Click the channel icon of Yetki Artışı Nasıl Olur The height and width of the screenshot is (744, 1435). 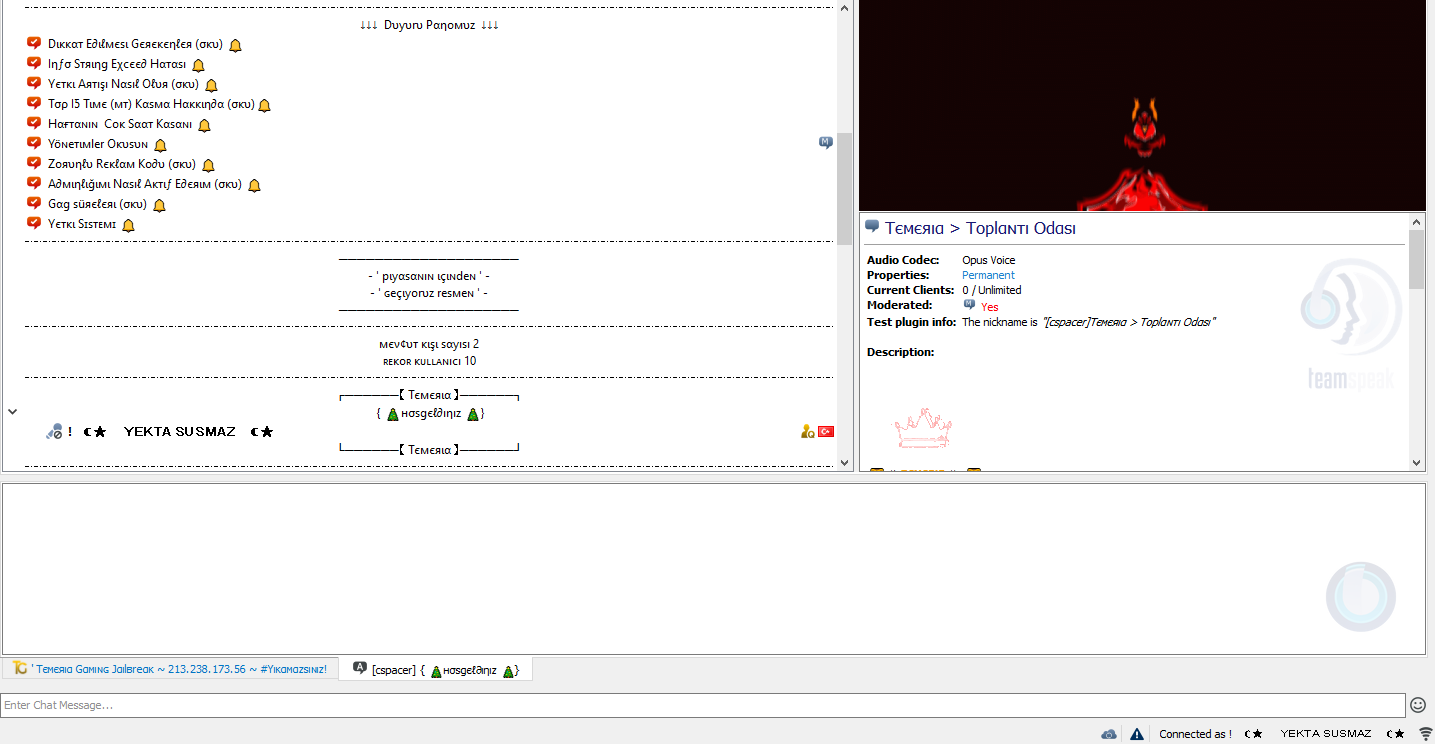tap(34, 84)
